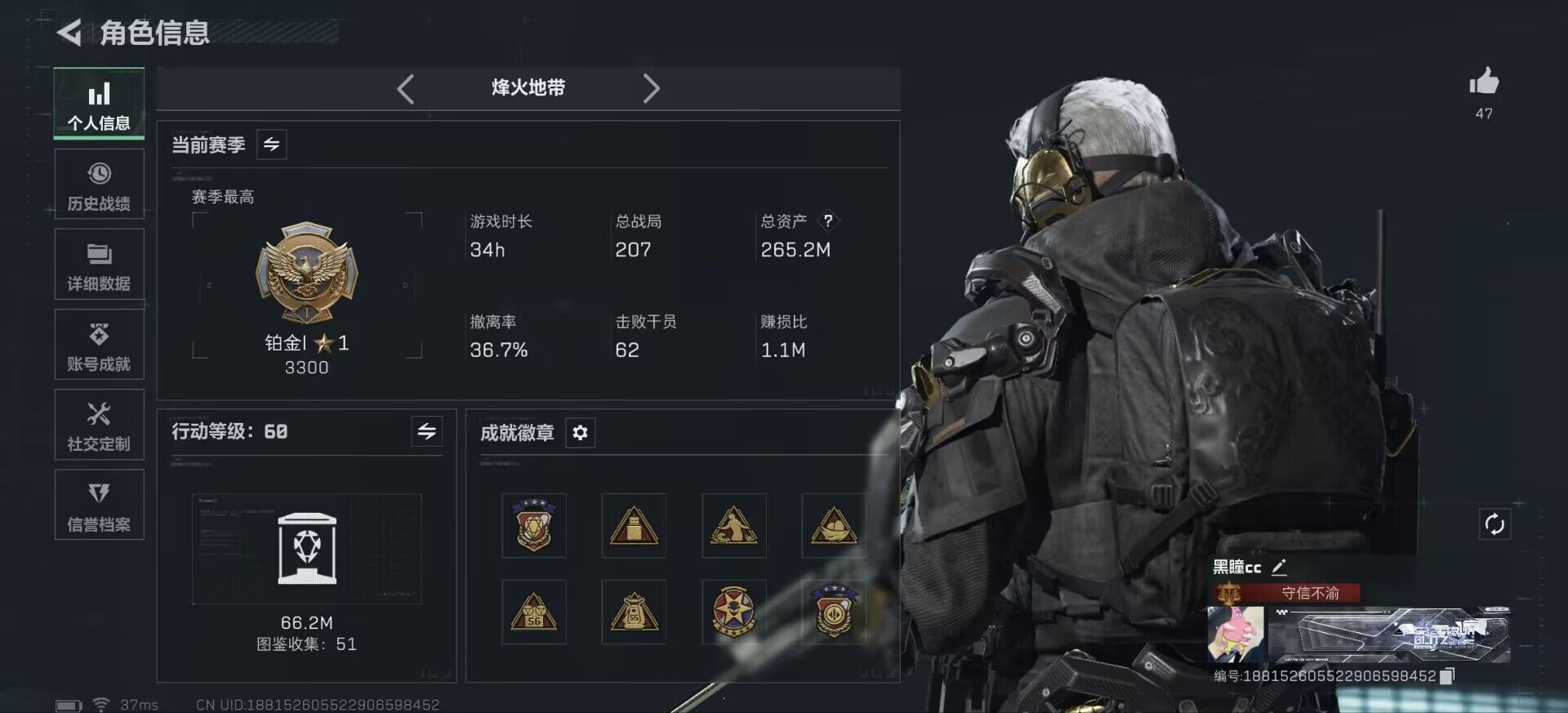Viewport: 1568px width, 713px height.
Task: Open the 成就徽章 gear settings
Action: coord(580,433)
